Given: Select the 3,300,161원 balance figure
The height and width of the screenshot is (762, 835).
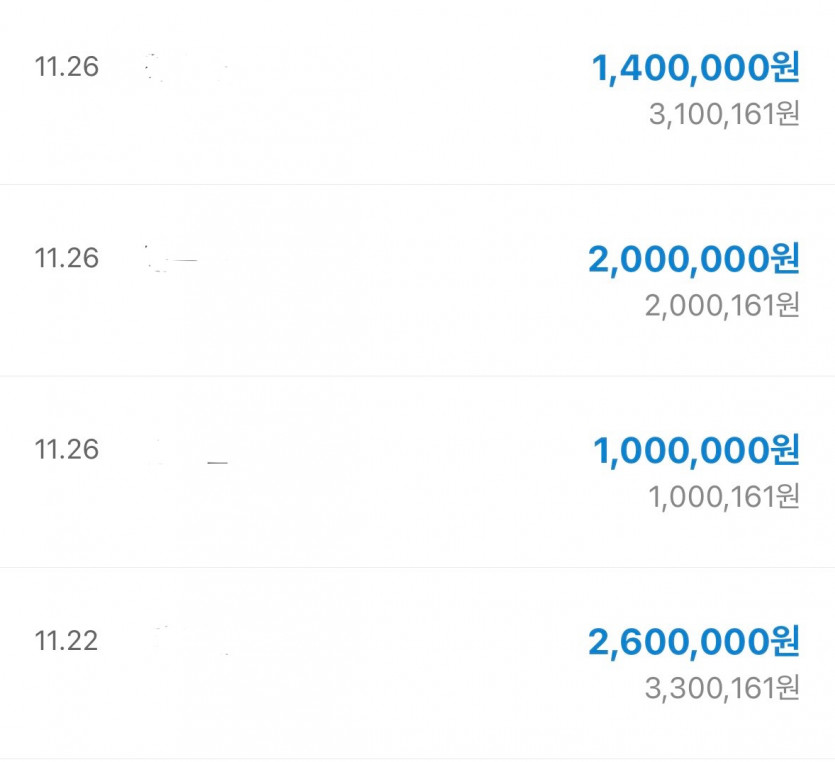Looking at the screenshot, I should pos(724,687).
